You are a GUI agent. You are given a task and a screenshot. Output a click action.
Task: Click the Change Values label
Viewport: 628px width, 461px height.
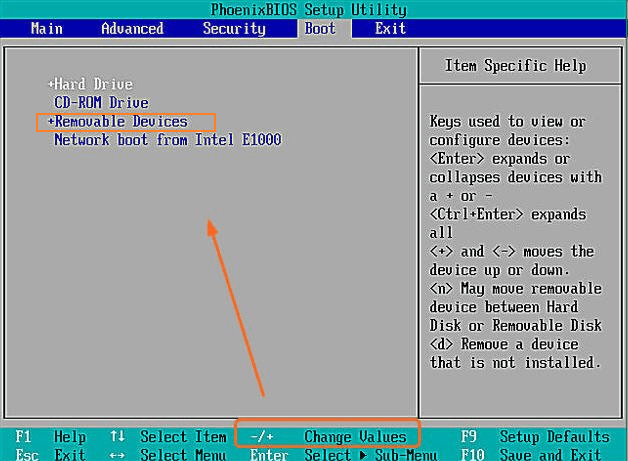[356, 437]
